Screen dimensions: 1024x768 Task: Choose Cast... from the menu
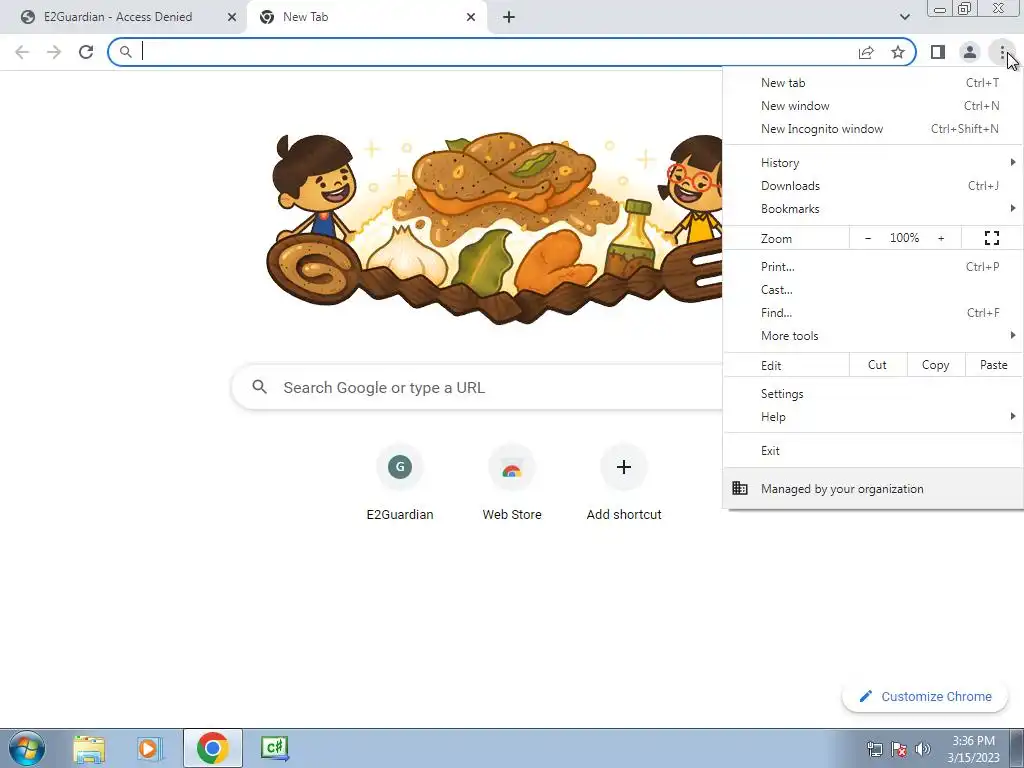tap(872, 290)
